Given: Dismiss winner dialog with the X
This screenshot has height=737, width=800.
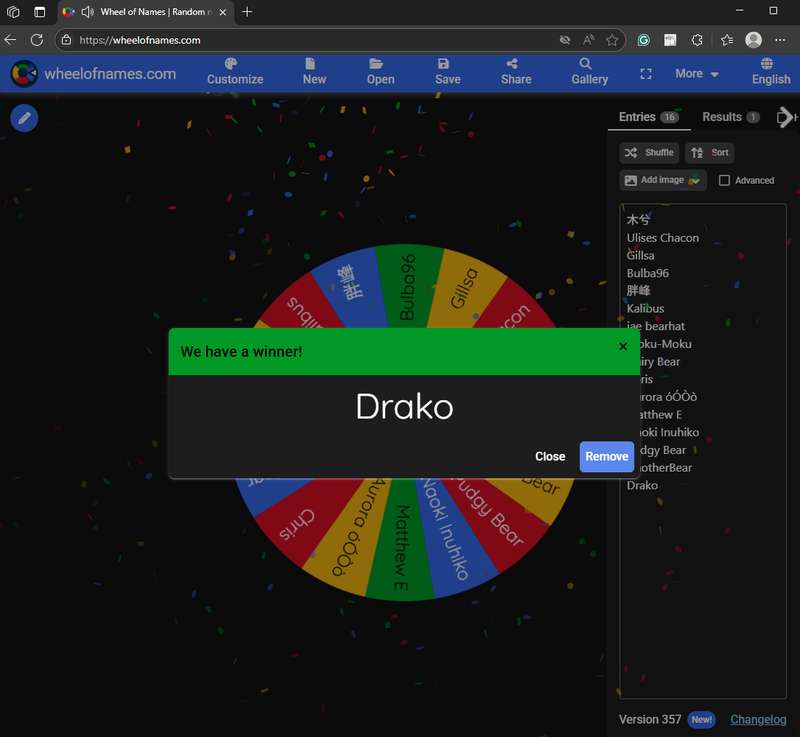Looking at the screenshot, I should 623,347.
